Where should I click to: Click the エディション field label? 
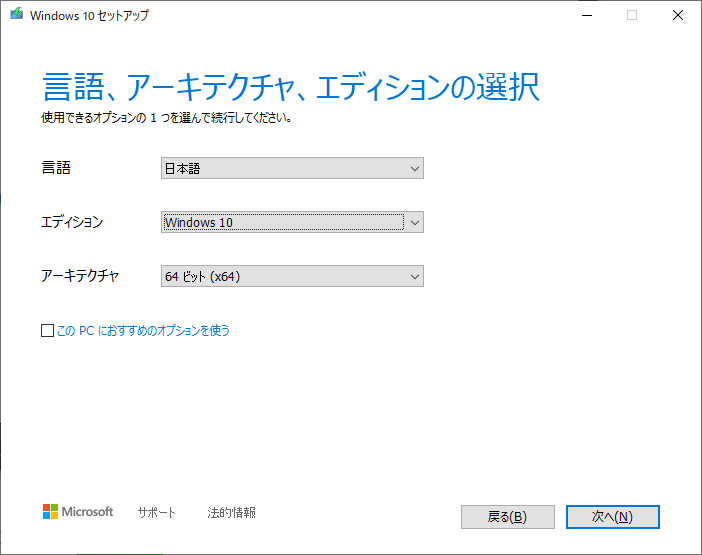point(72,222)
